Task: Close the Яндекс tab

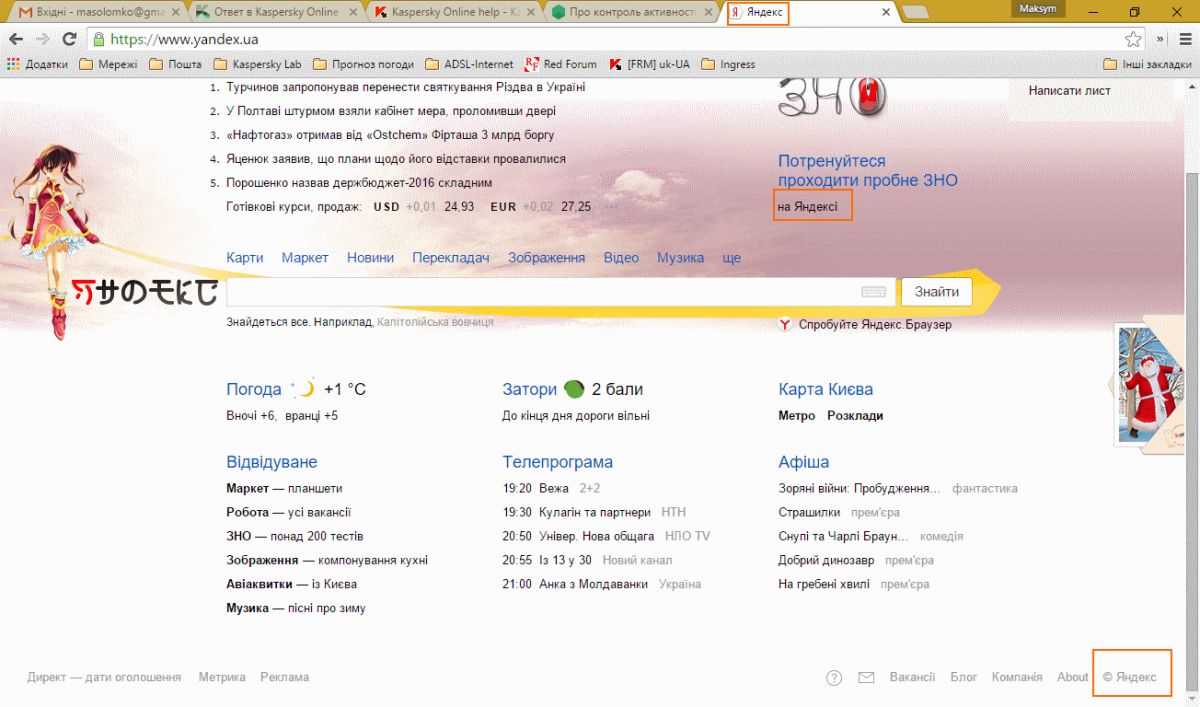Action: tap(886, 13)
